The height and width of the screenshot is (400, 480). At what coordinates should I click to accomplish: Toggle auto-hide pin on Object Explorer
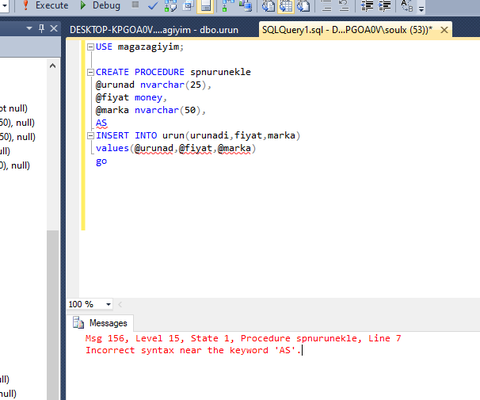tap(41, 29)
